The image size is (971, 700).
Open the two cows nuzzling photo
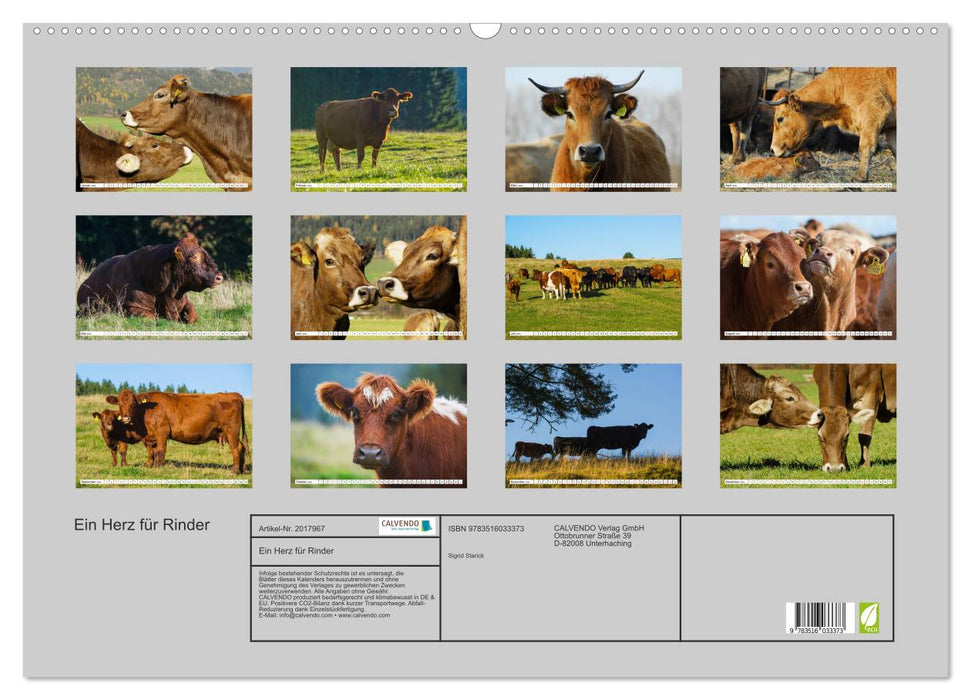pos(164,129)
